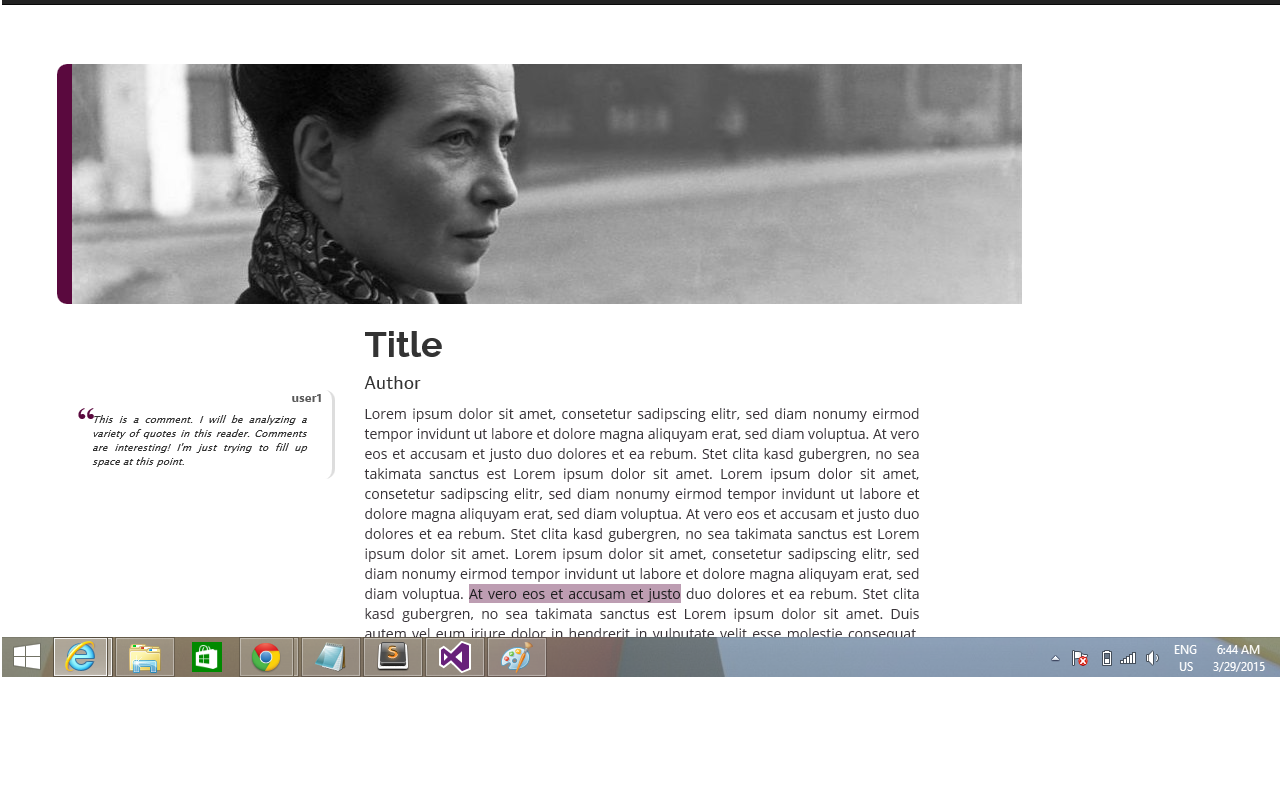Viewport: 1280px width, 800px height.
Task: Open the ENG US language selector
Action: (x=1185, y=658)
